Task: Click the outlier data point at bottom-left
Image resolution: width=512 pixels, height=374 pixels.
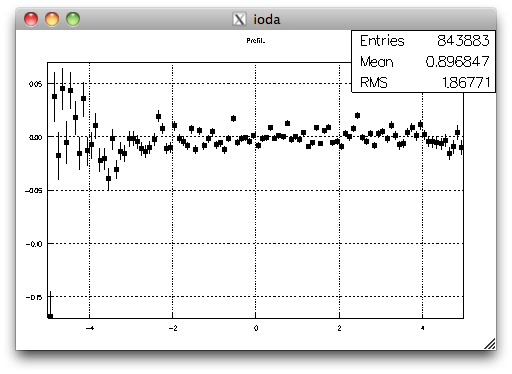Action: point(50,316)
